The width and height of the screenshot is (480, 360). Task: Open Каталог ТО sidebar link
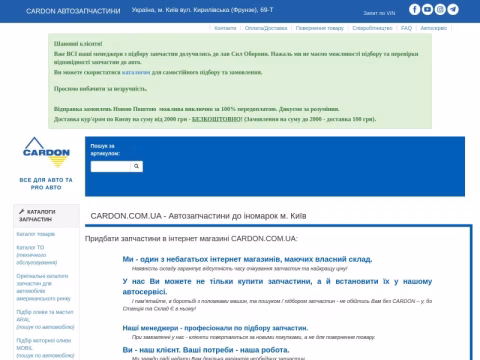pyautogui.click(x=37, y=255)
